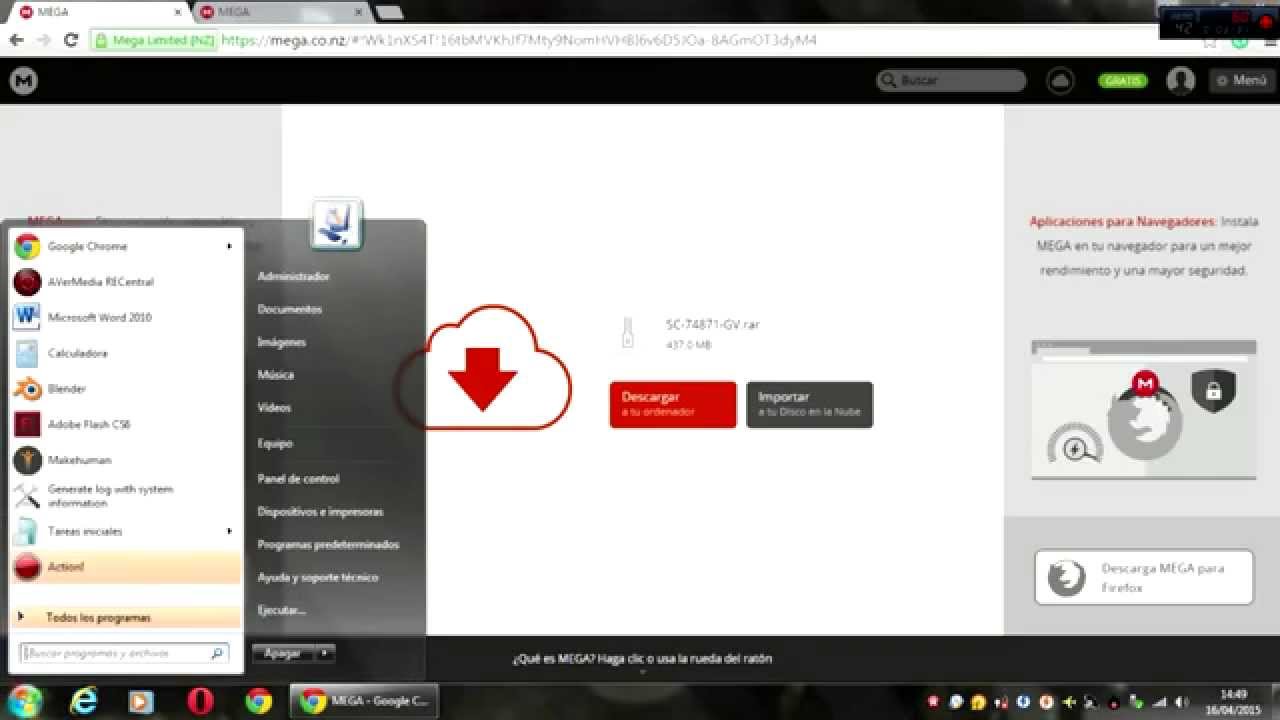Viewport: 1280px width, 720px height.
Task: Click the MEGA Buscar search field
Action: point(952,81)
